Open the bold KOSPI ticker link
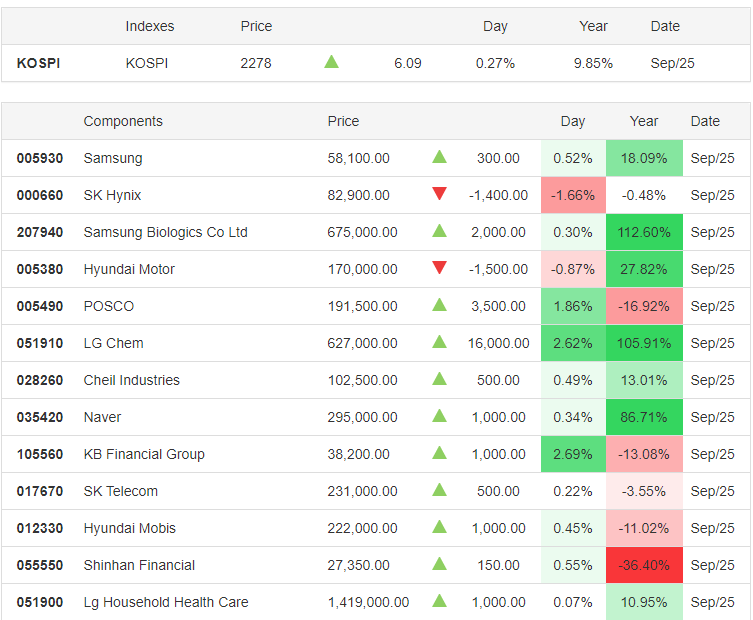This screenshot has height=620, width=753. click(x=38, y=63)
